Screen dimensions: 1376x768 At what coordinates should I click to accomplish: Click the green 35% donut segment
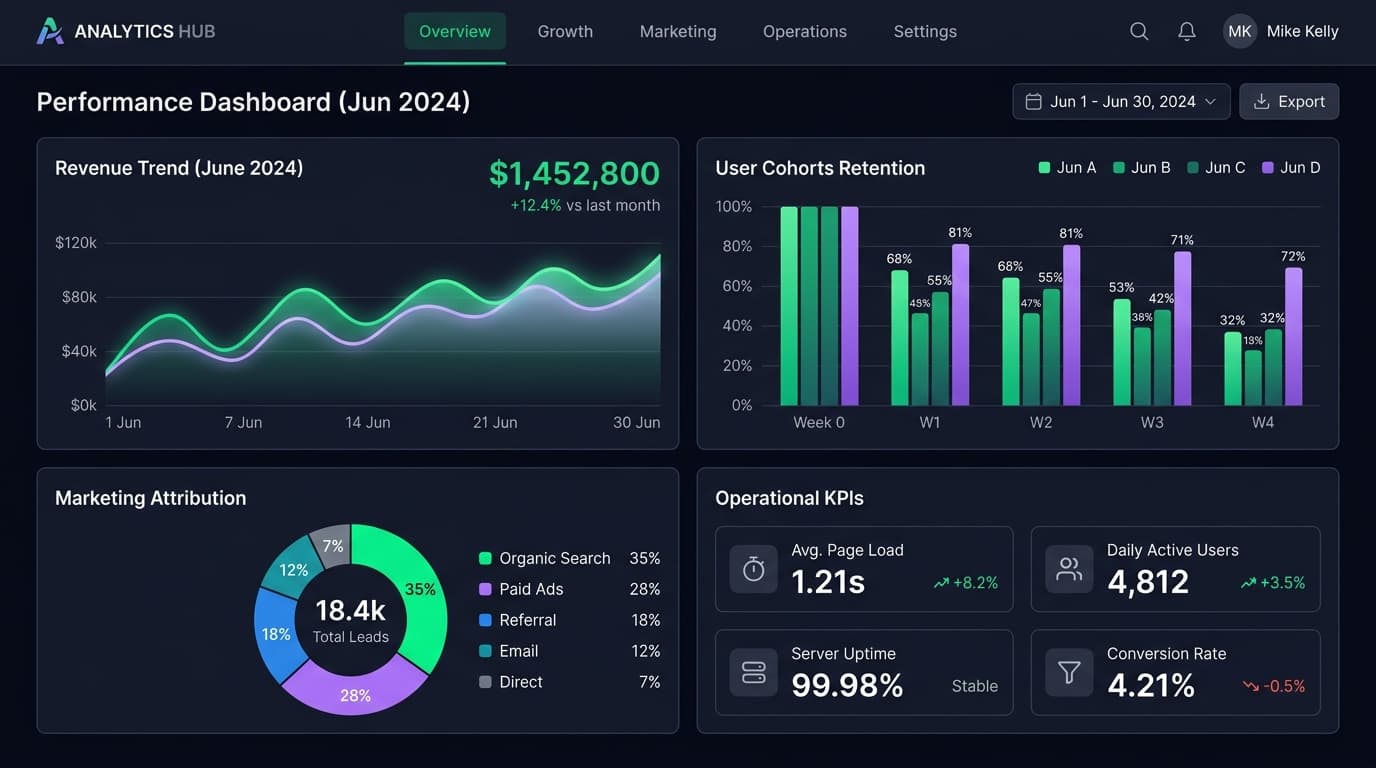[x=418, y=589]
